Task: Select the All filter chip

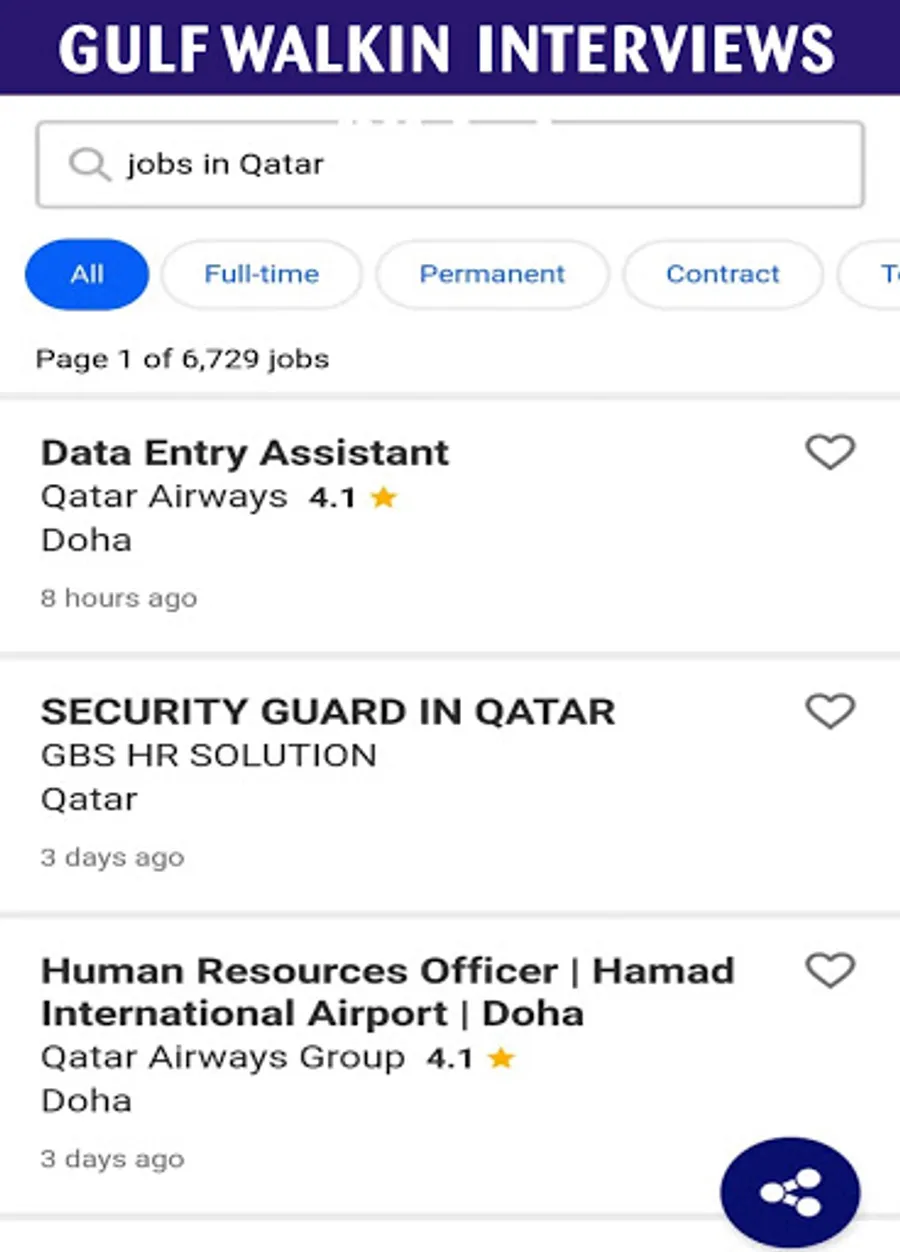Action: (x=87, y=274)
